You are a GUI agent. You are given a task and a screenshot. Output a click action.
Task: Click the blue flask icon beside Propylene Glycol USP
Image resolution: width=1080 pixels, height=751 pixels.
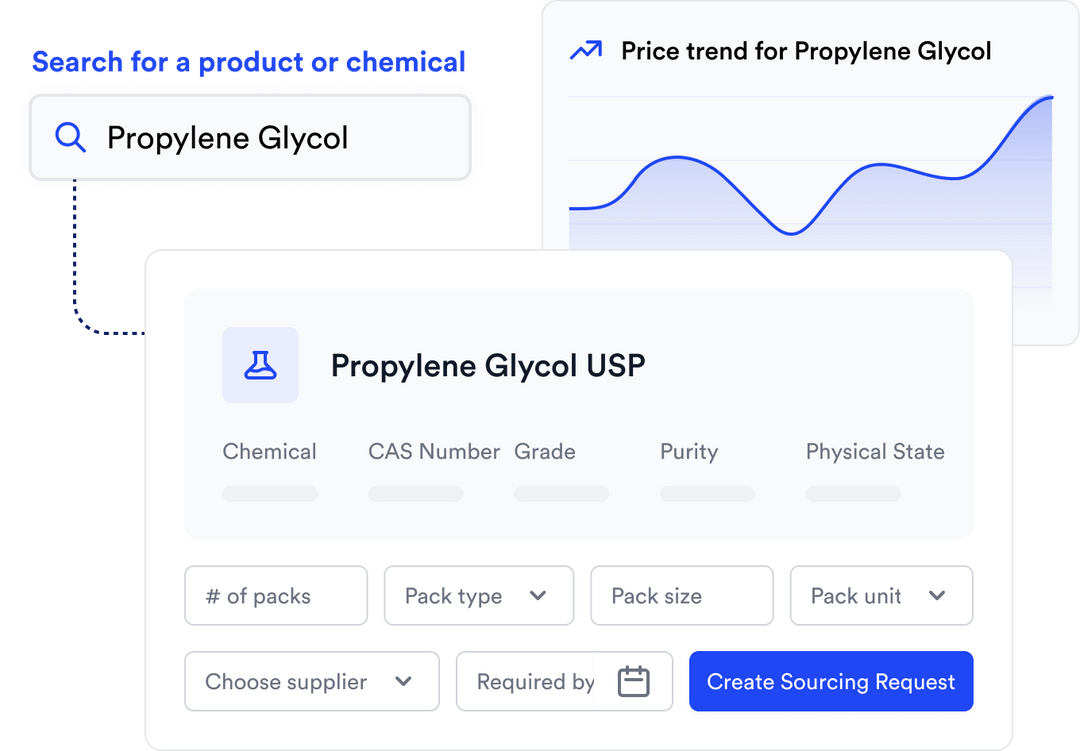[260, 365]
